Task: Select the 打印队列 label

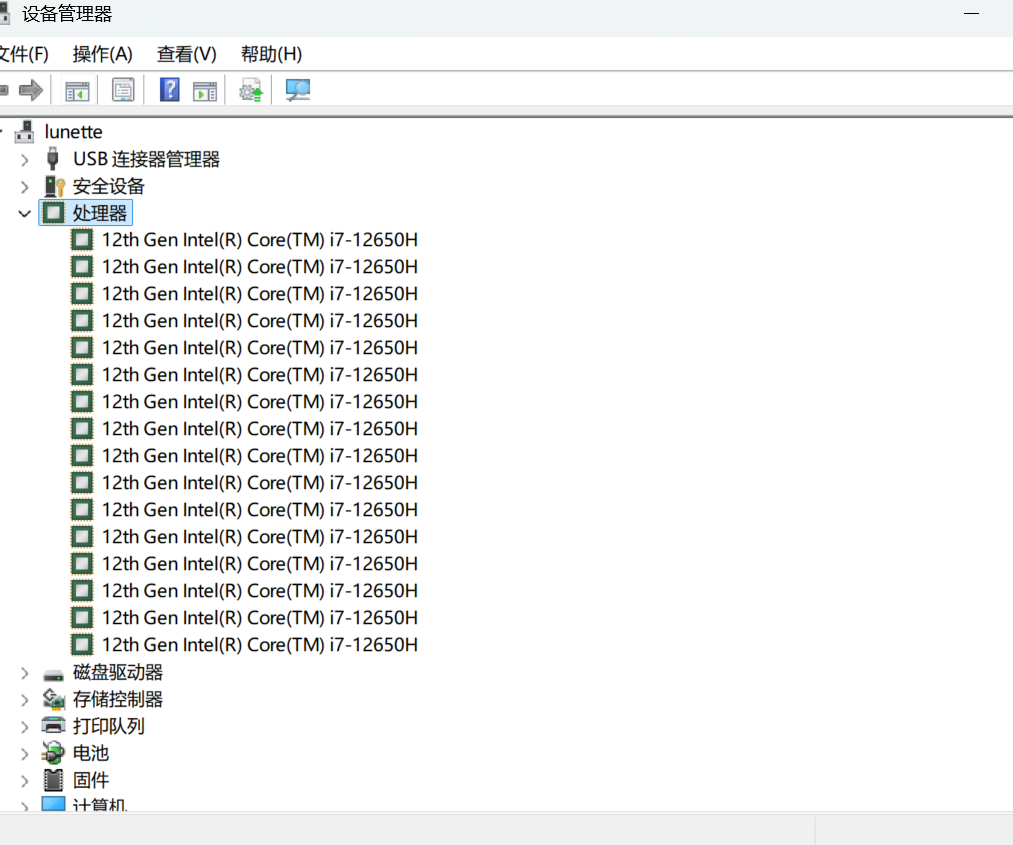Action: [x=109, y=726]
